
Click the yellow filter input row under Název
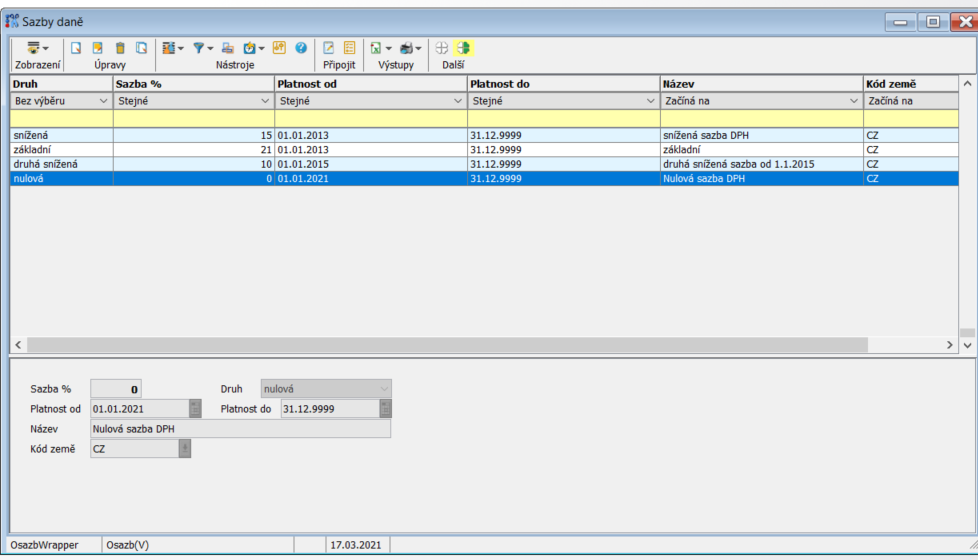click(760, 118)
